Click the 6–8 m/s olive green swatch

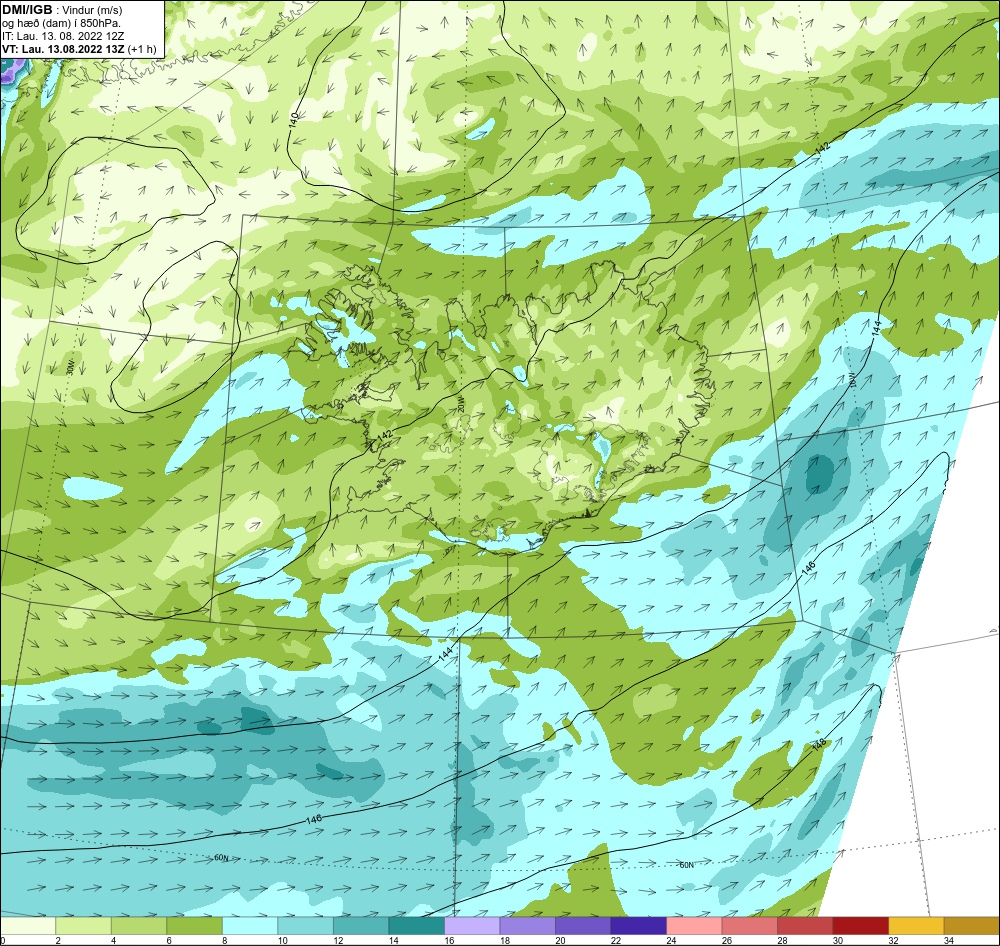coord(195,926)
